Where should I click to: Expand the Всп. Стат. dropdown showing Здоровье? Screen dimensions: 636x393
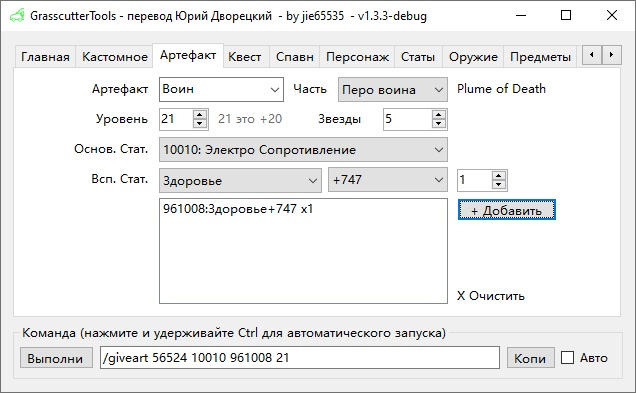tap(240, 180)
